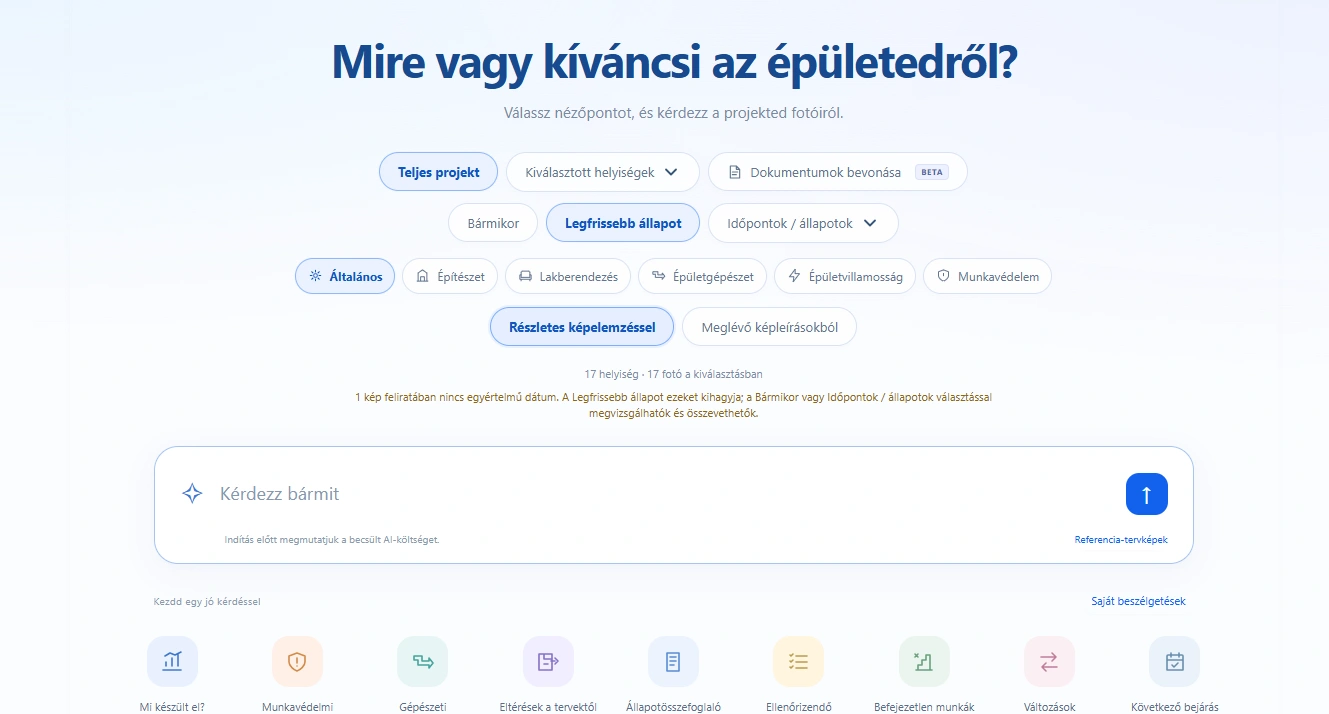Viewport: 1329px width, 714px height.
Task: Choose the Munkavédelem viewpoint chip
Action: coord(987,276)
